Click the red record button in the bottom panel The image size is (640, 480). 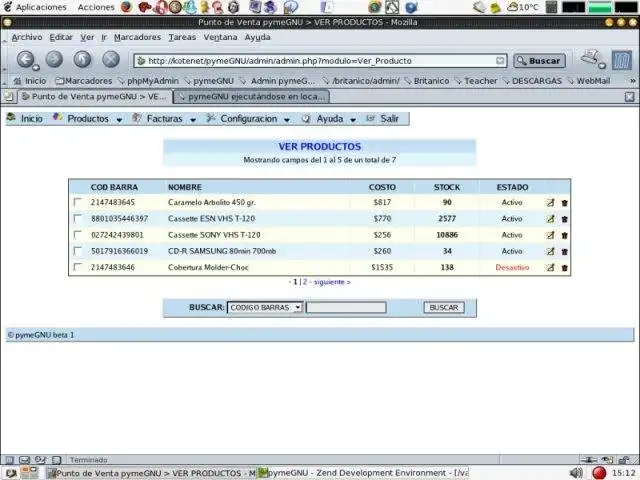(599, 473)
